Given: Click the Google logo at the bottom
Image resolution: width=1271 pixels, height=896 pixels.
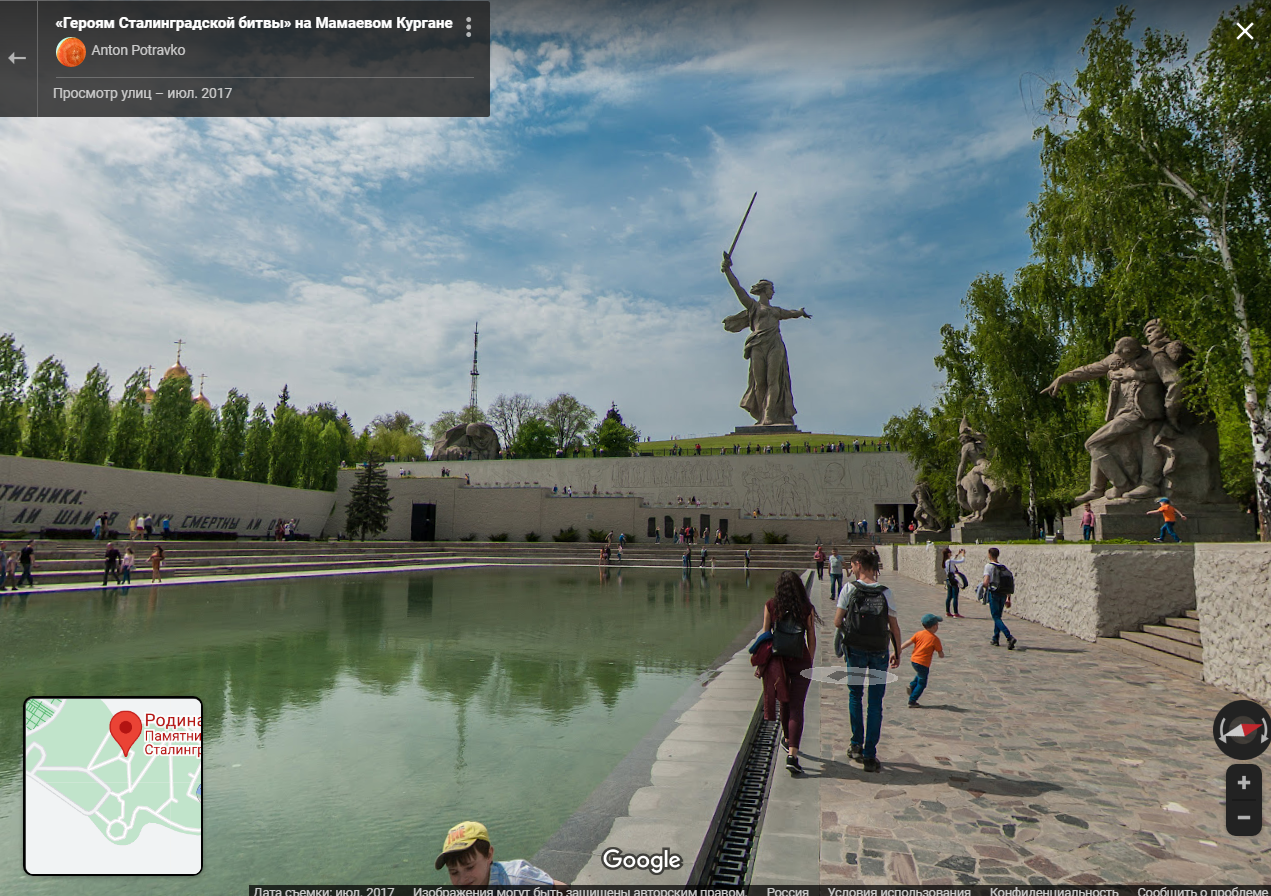Looking at the screenshot, I should pos(641,860).
